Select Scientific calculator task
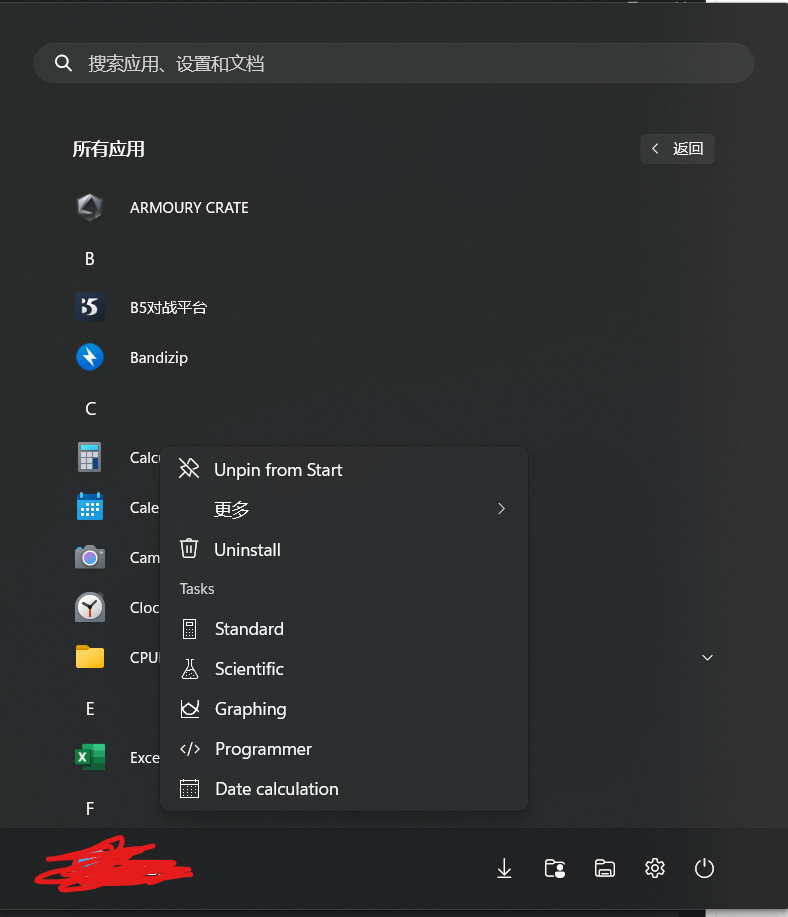Viewport: 788px width, 917px height. click(x=344, y=668)
